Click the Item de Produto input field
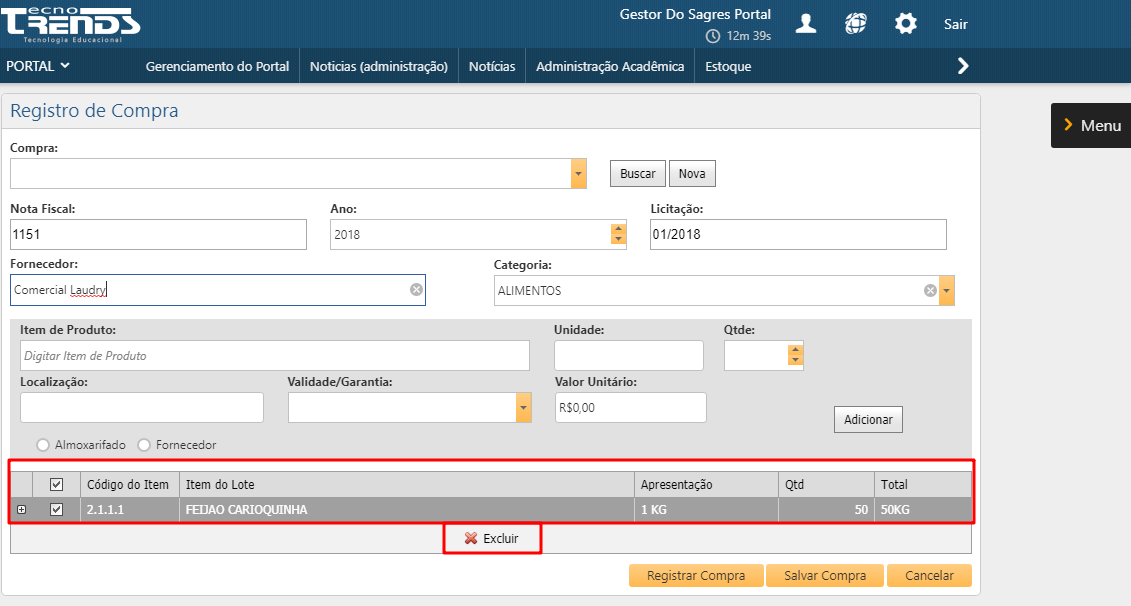This screenshot has width=1131, height=606. pos(274,356)
